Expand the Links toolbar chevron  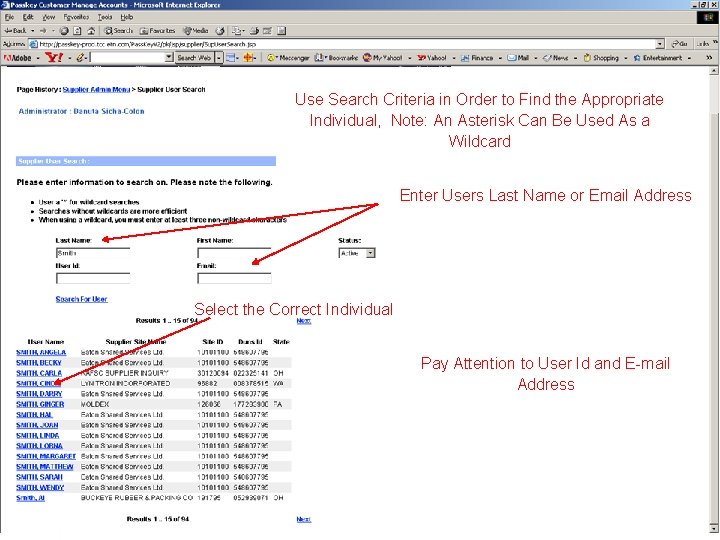715,43
